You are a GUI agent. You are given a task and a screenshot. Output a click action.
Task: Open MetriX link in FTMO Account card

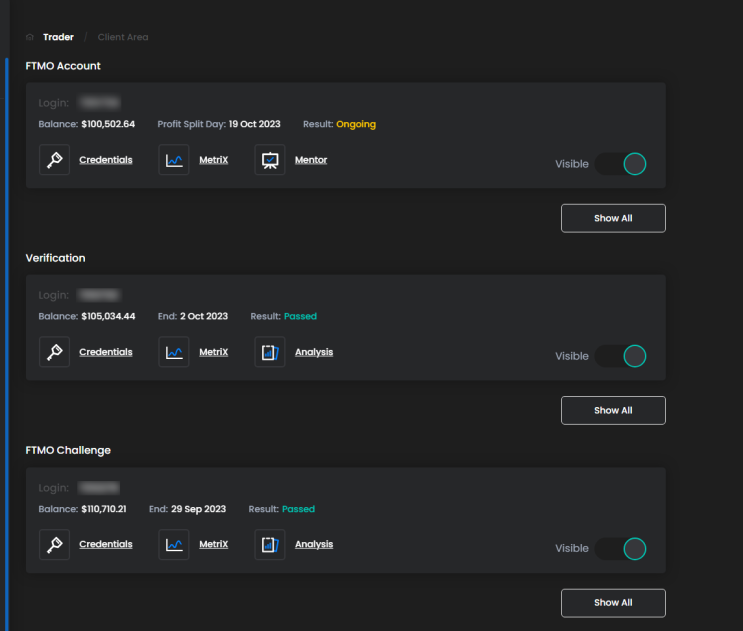[x=214, y=160]
